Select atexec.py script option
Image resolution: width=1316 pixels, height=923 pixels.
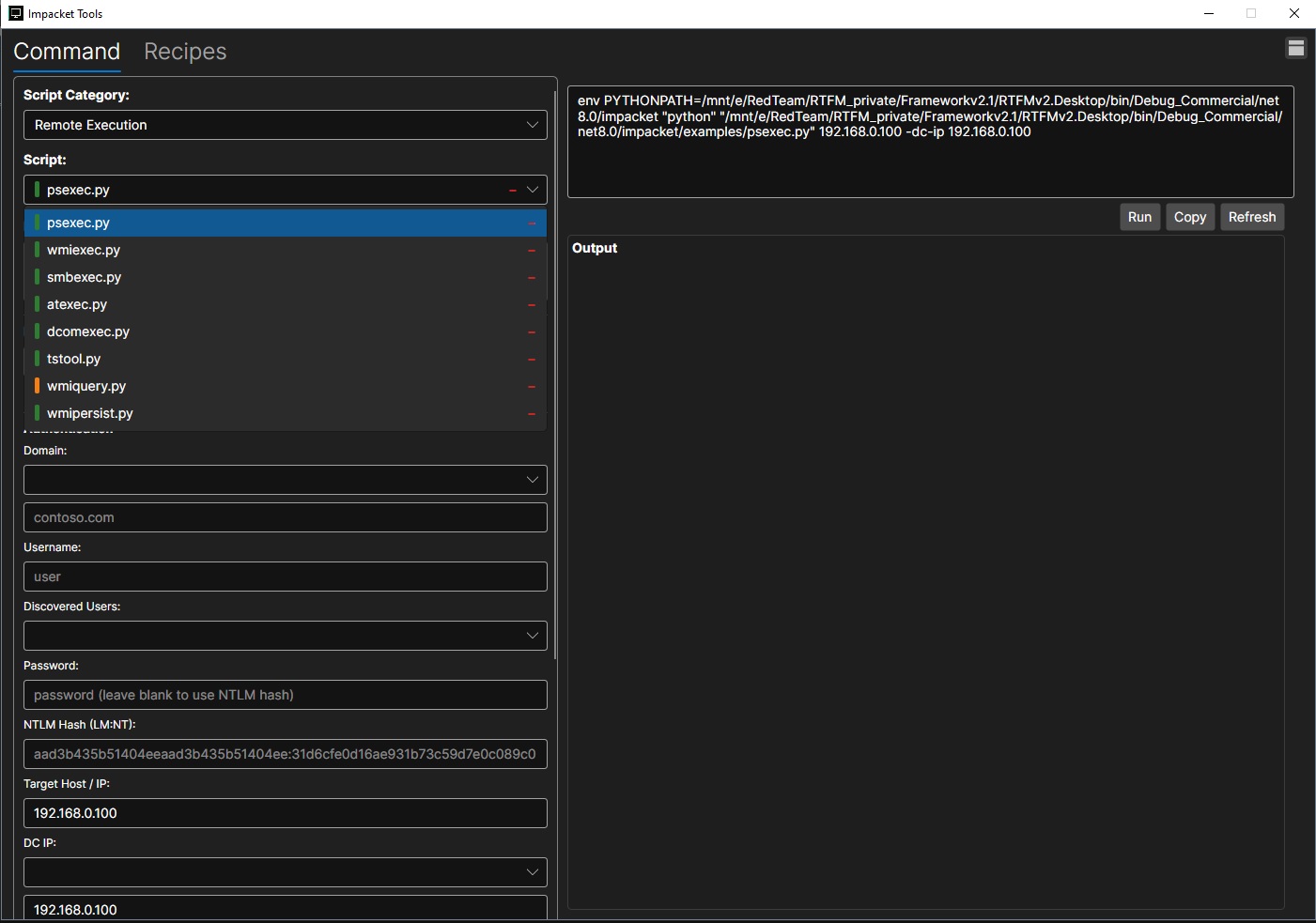click(x=286, y=304)
